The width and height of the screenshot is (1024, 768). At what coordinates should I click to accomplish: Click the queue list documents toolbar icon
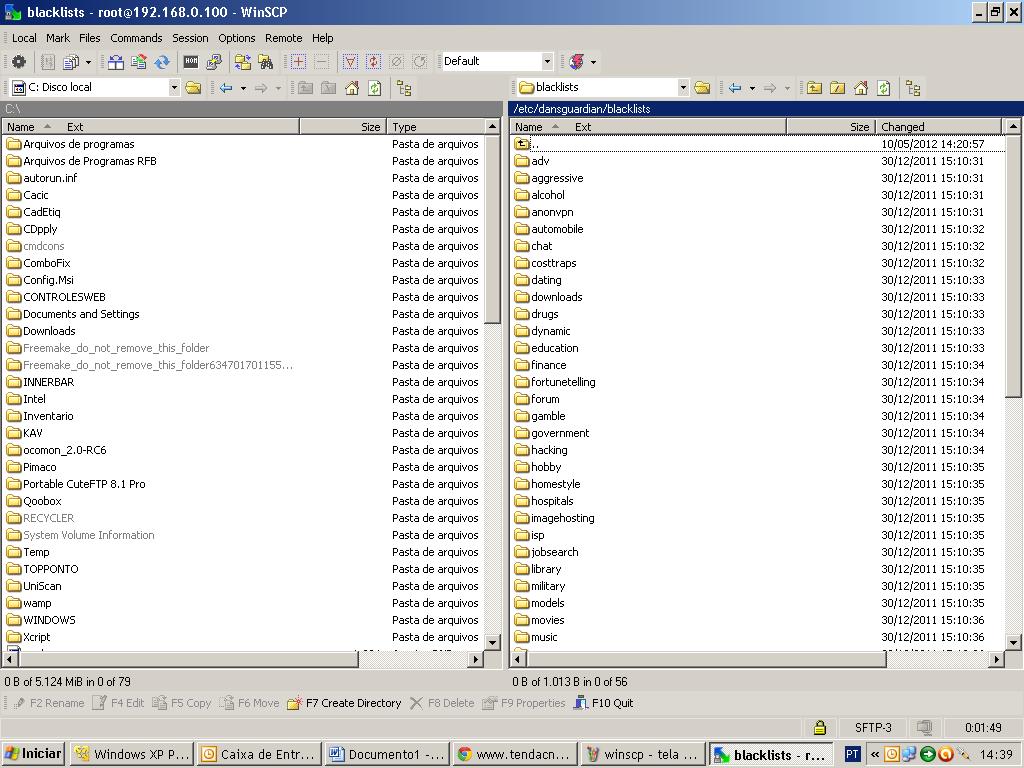pos(71,62)
